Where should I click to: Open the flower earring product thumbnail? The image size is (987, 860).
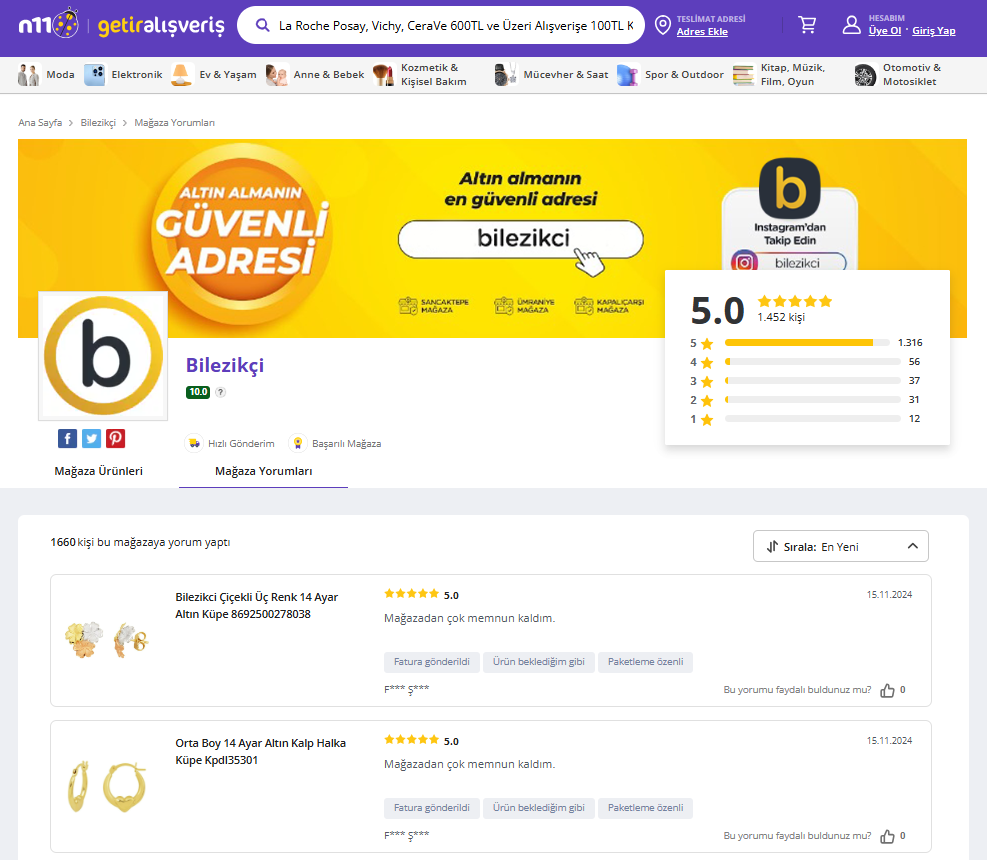click(107, 640)
